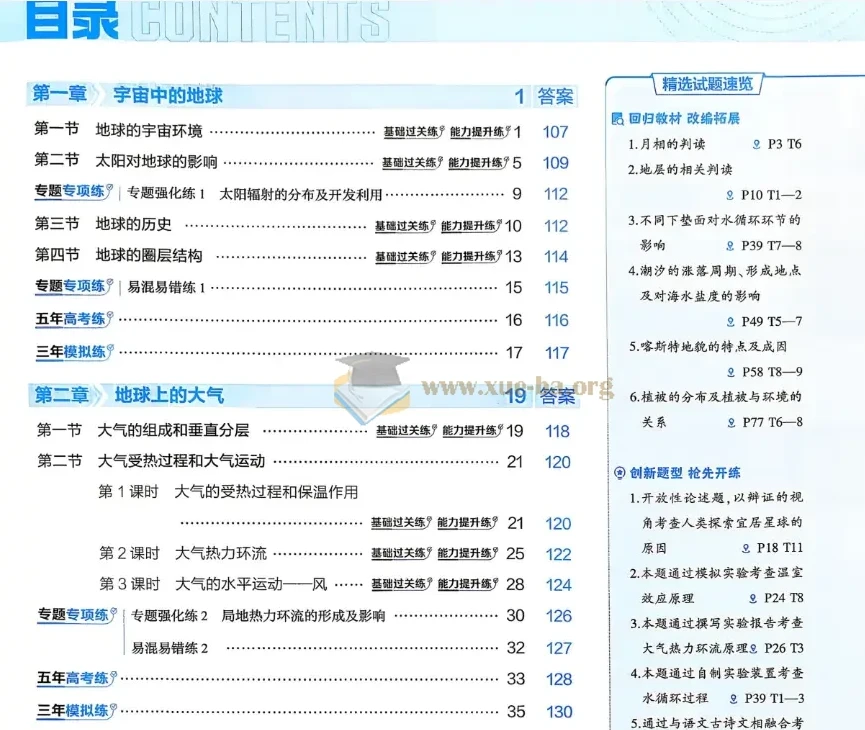The height and width of the screenshot is (730, 865).
Task: Click answer page number 128
Action: 559,679
